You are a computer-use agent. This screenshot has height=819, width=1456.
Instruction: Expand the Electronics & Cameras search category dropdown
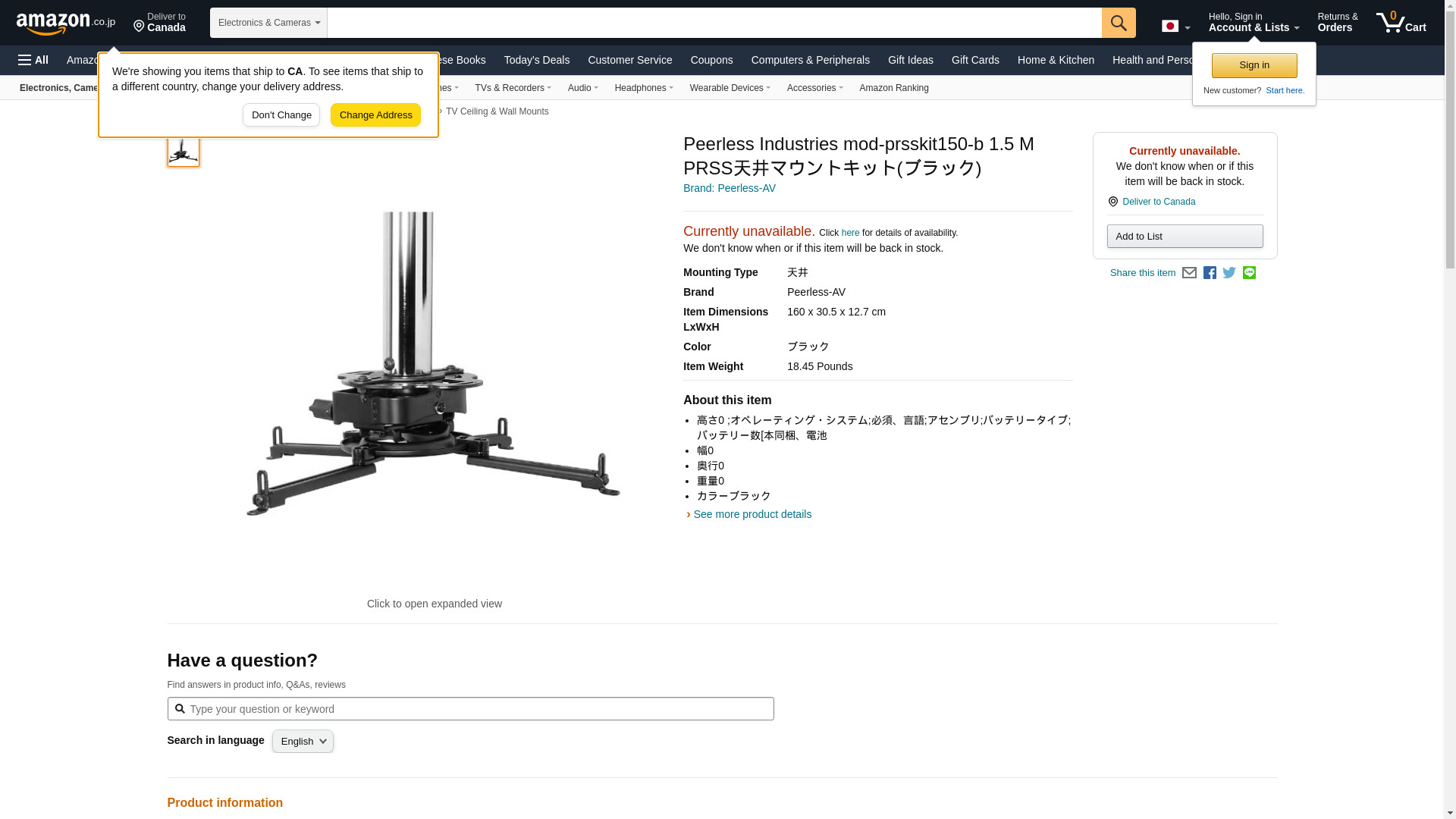(x=268, y=23)
